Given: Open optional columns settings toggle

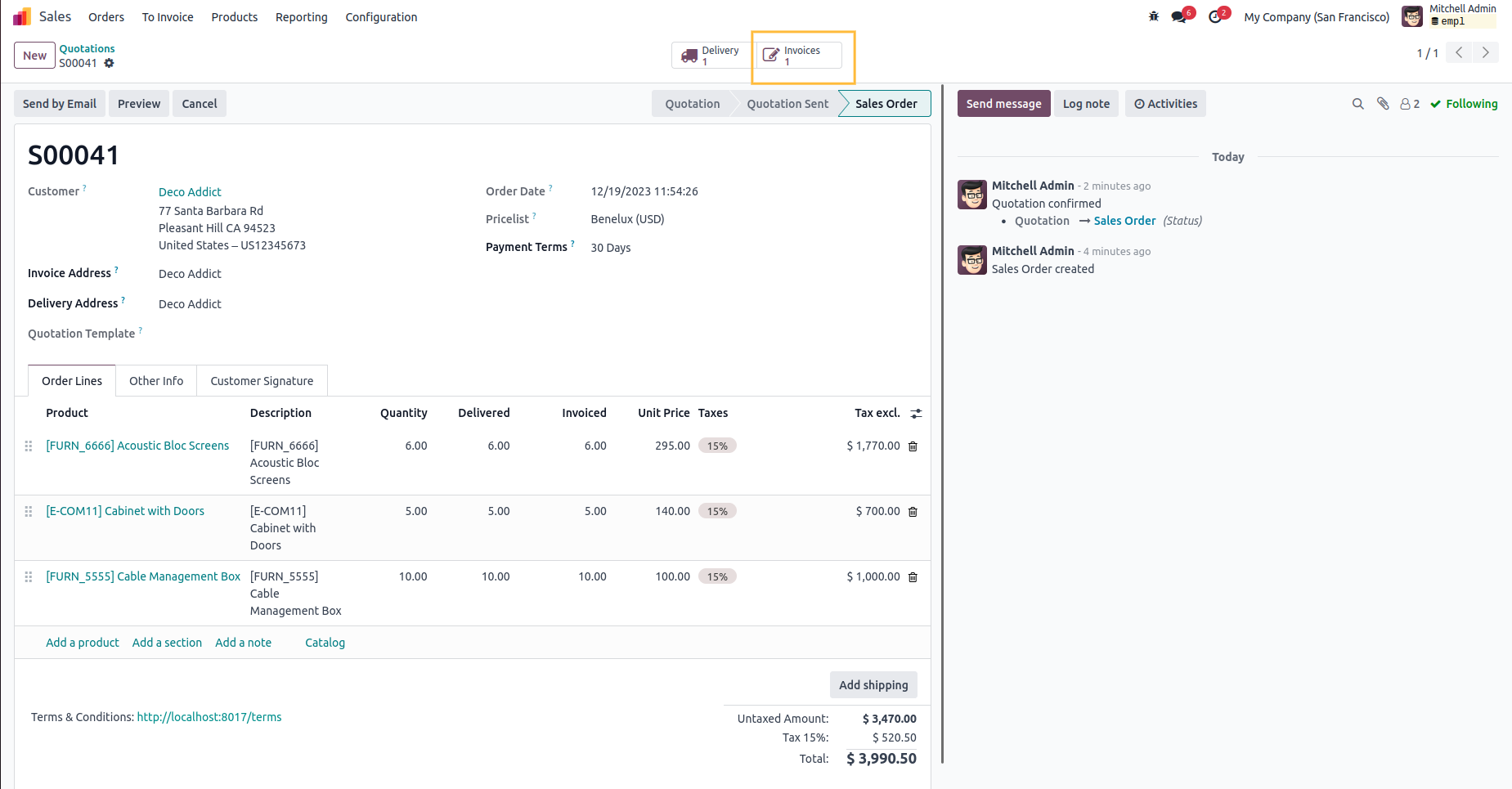Looking at the screenshot, I should [916, 414].
